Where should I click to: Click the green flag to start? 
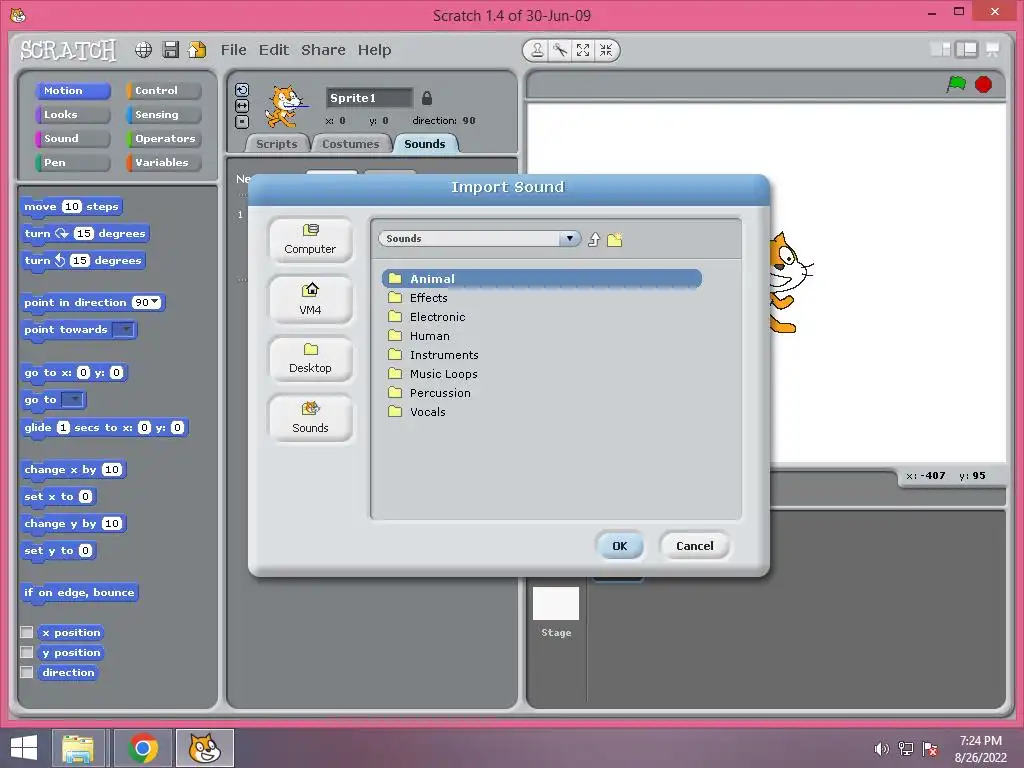click(956, 84)
